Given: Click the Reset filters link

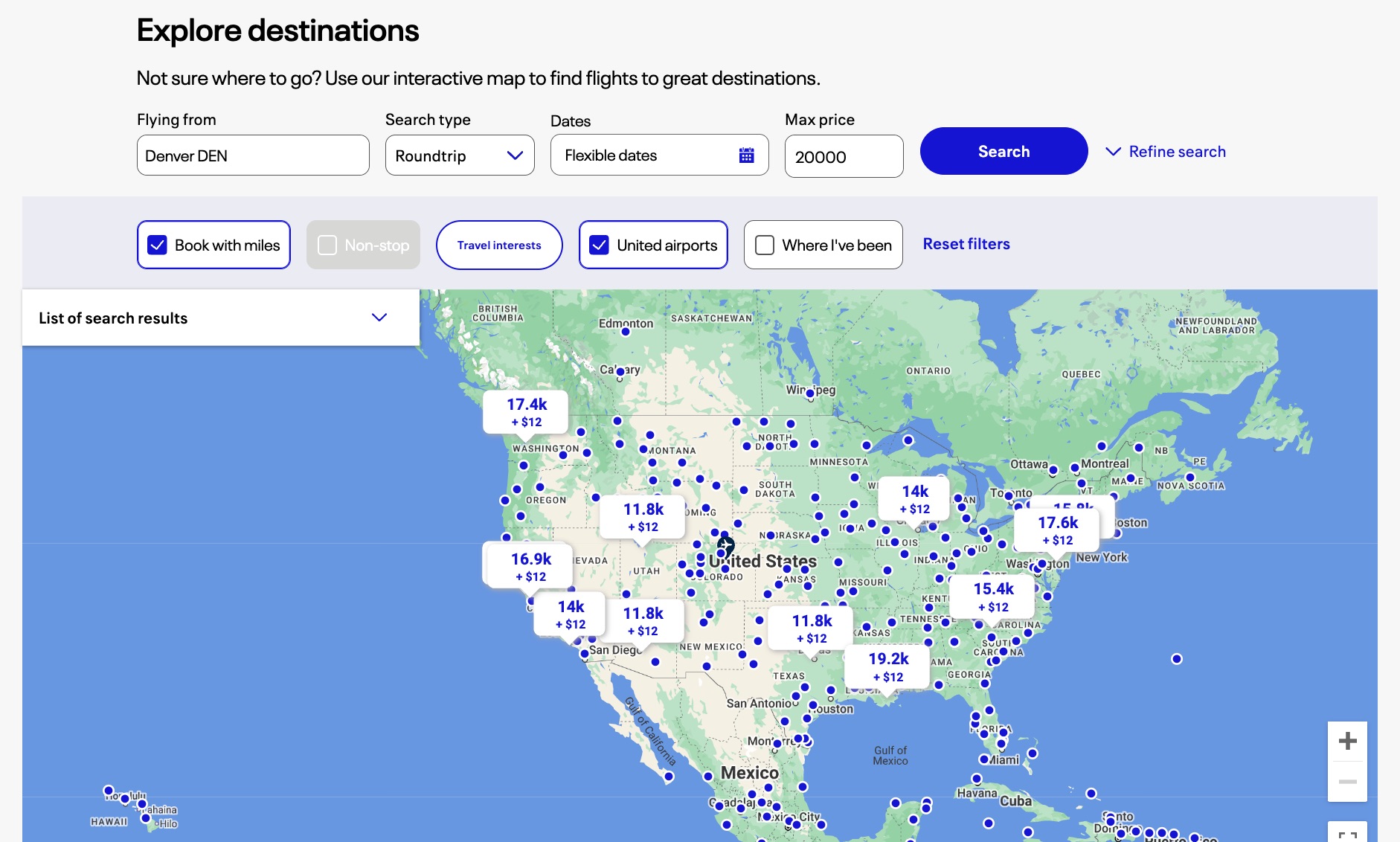Looking at the screenshot, I should coord(966,243).
